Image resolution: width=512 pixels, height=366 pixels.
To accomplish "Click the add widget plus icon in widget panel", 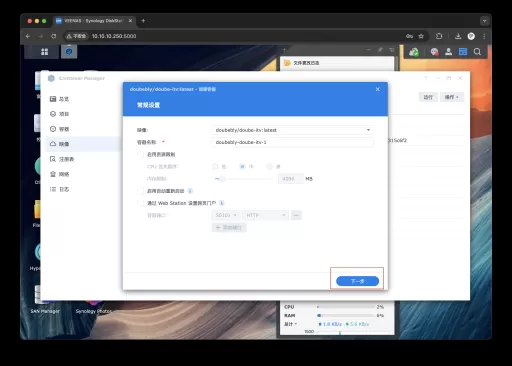I will pyautogui.click(x=284, y=50).
